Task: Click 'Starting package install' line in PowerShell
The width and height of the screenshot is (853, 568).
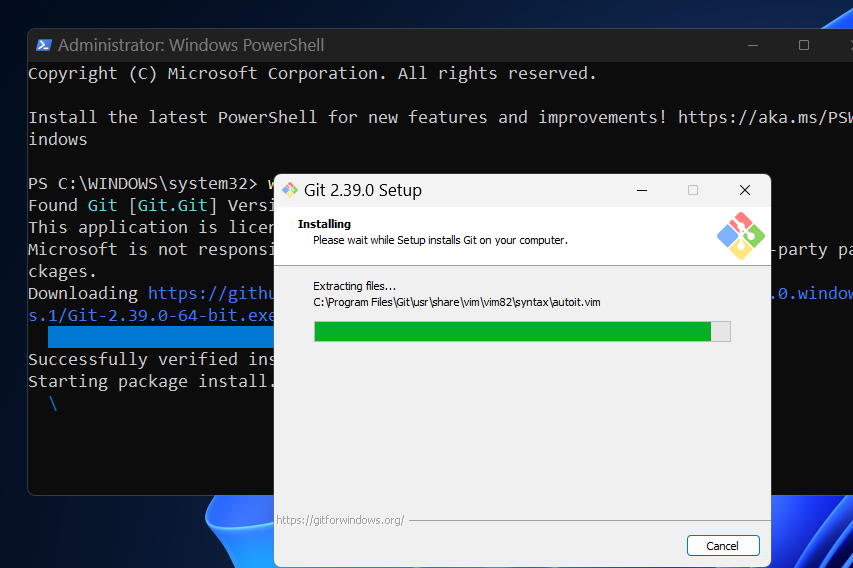Action: [151, 381]
